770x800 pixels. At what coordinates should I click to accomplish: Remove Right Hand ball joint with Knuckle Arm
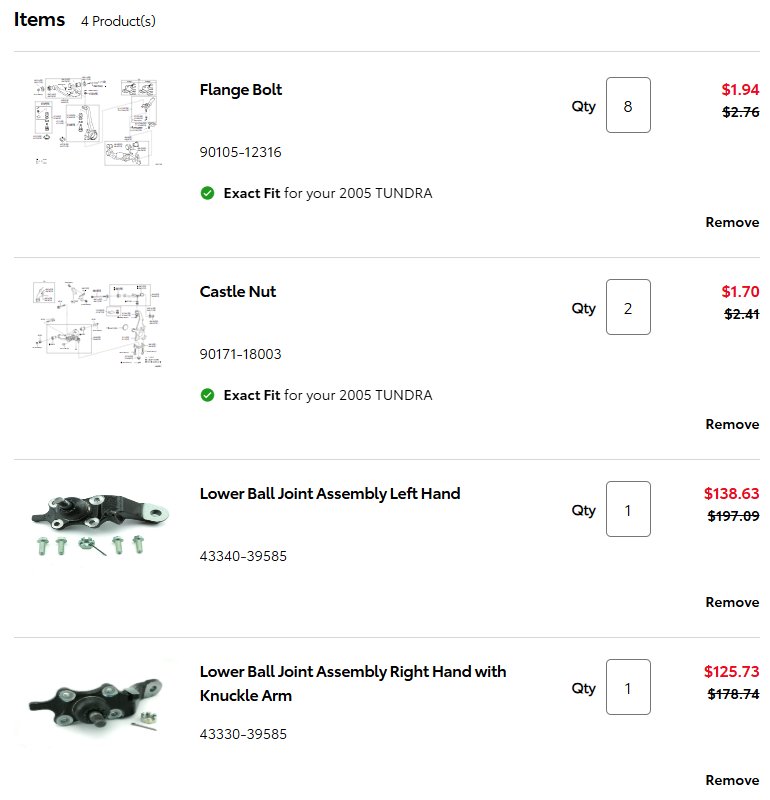coord(732,781)
